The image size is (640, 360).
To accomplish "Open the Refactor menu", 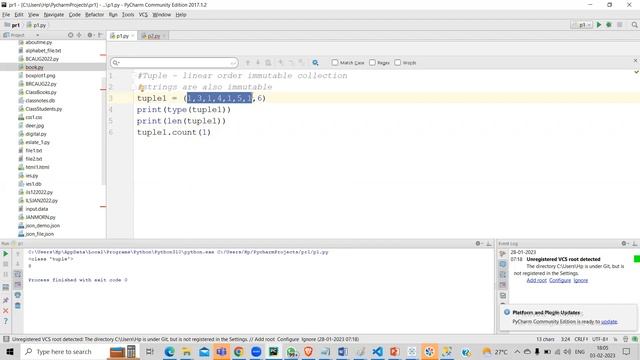I will [x=94, y=15].
